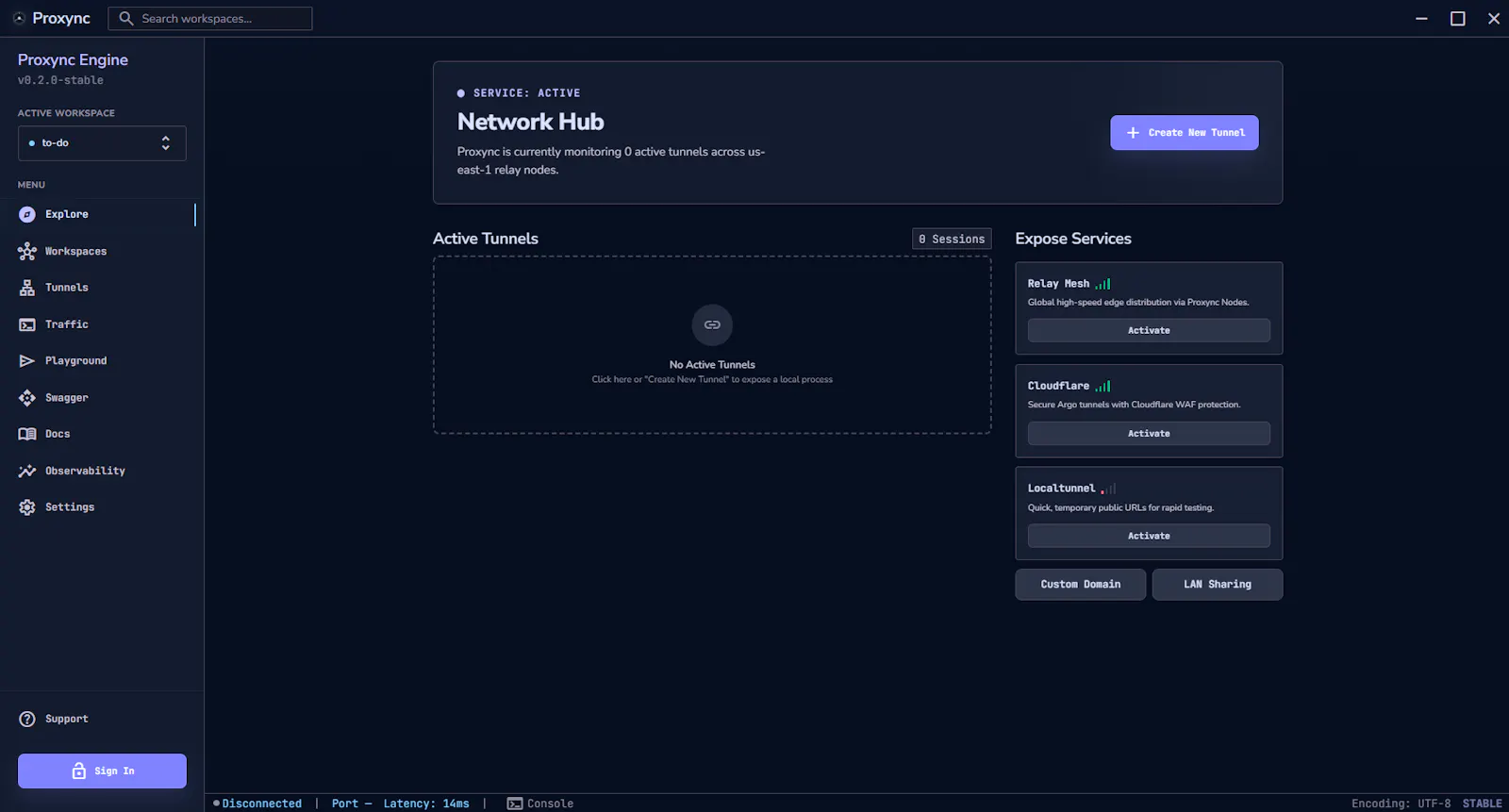Click the Relay Mesh signal bars icon
Image resolution: width=1509 pixels, height=812 pixels.
click(1103, 284)
